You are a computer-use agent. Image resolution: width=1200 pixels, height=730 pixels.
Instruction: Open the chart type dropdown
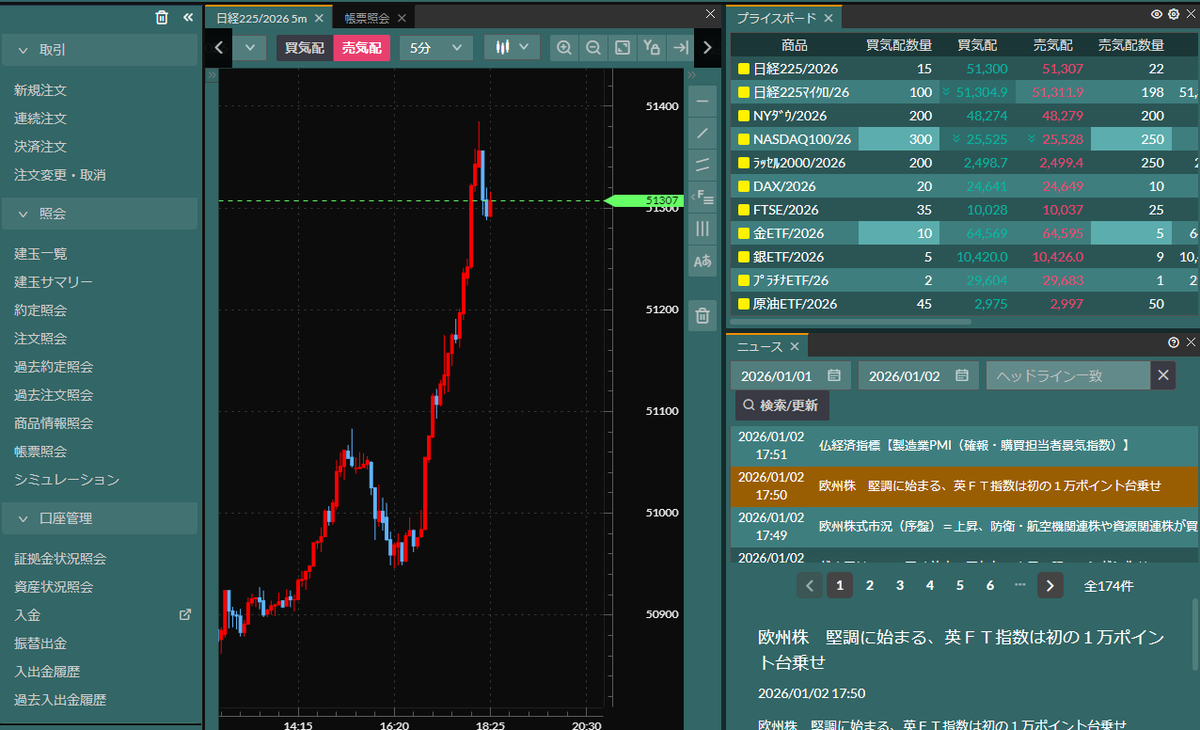coord(511,46)
